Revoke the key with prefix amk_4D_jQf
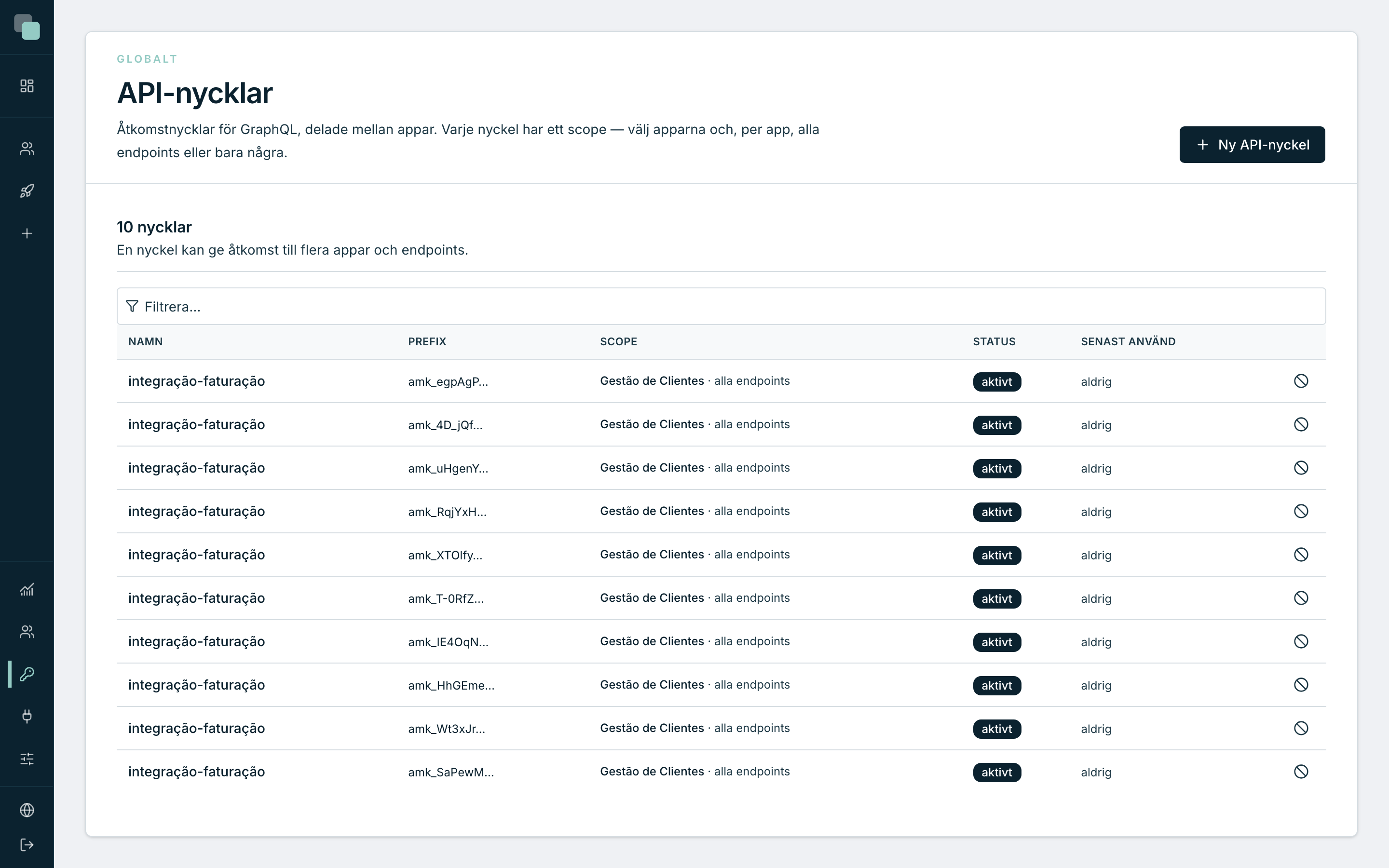1389x868 pixels. coord(1301,425)
